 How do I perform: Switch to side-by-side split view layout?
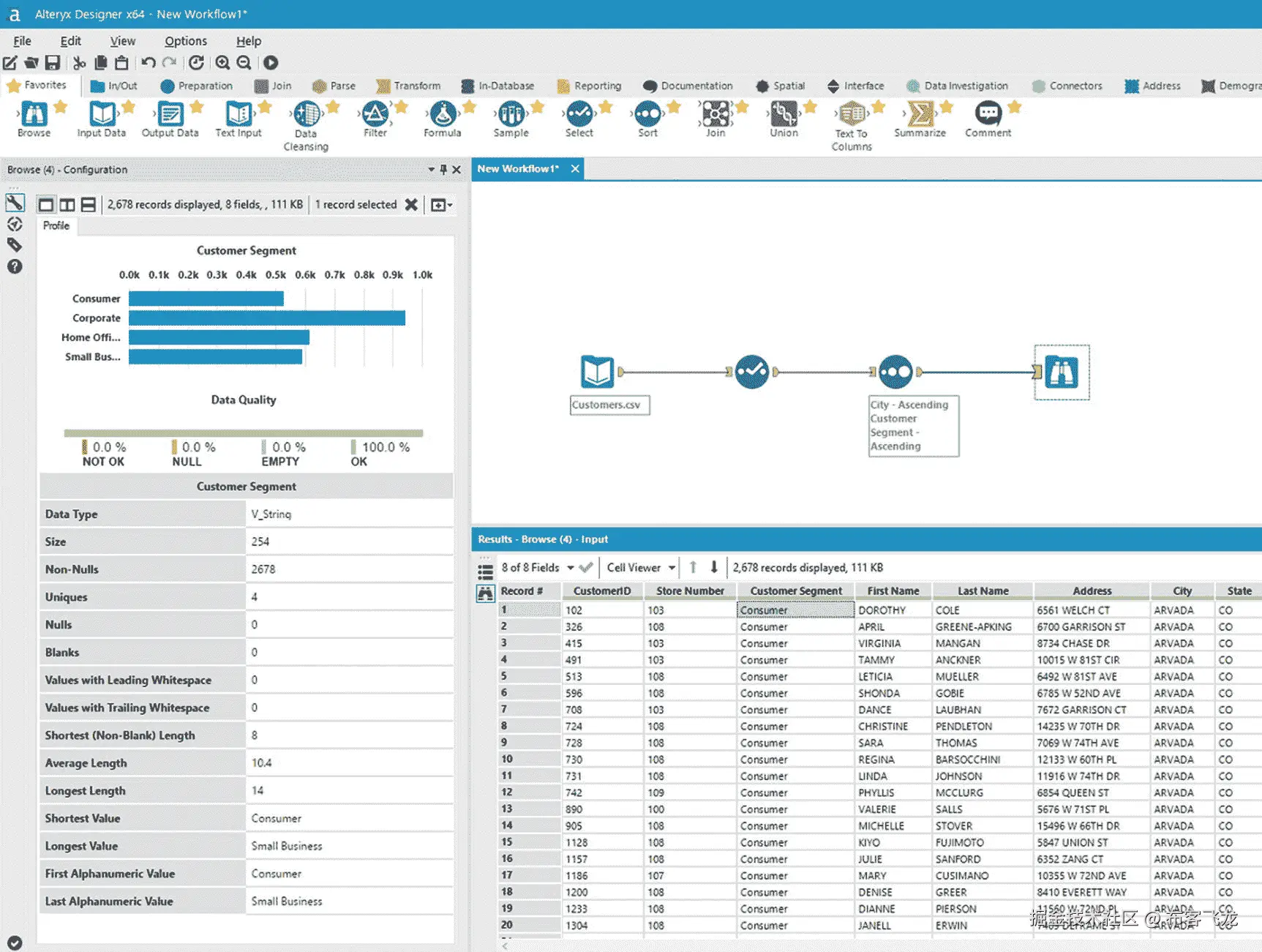pos(67,205)
